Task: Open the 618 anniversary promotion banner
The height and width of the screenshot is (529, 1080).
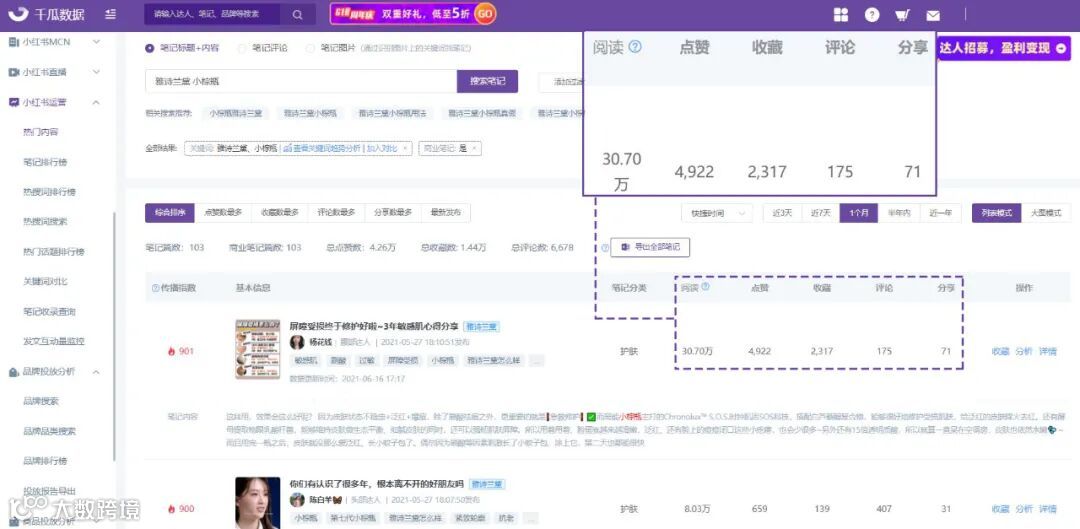Action: point(413,13)
